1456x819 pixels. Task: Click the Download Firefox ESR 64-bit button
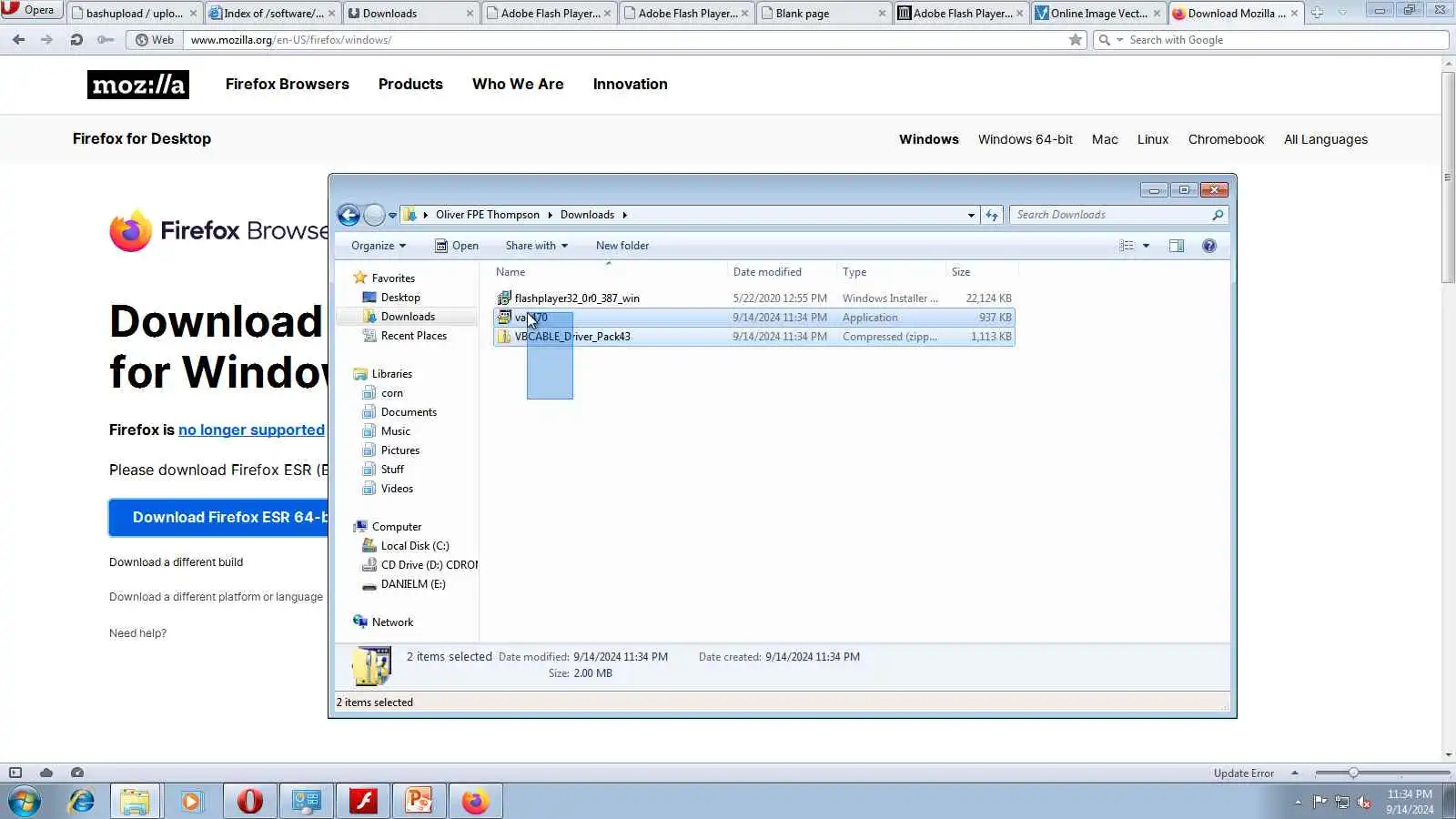218,517
